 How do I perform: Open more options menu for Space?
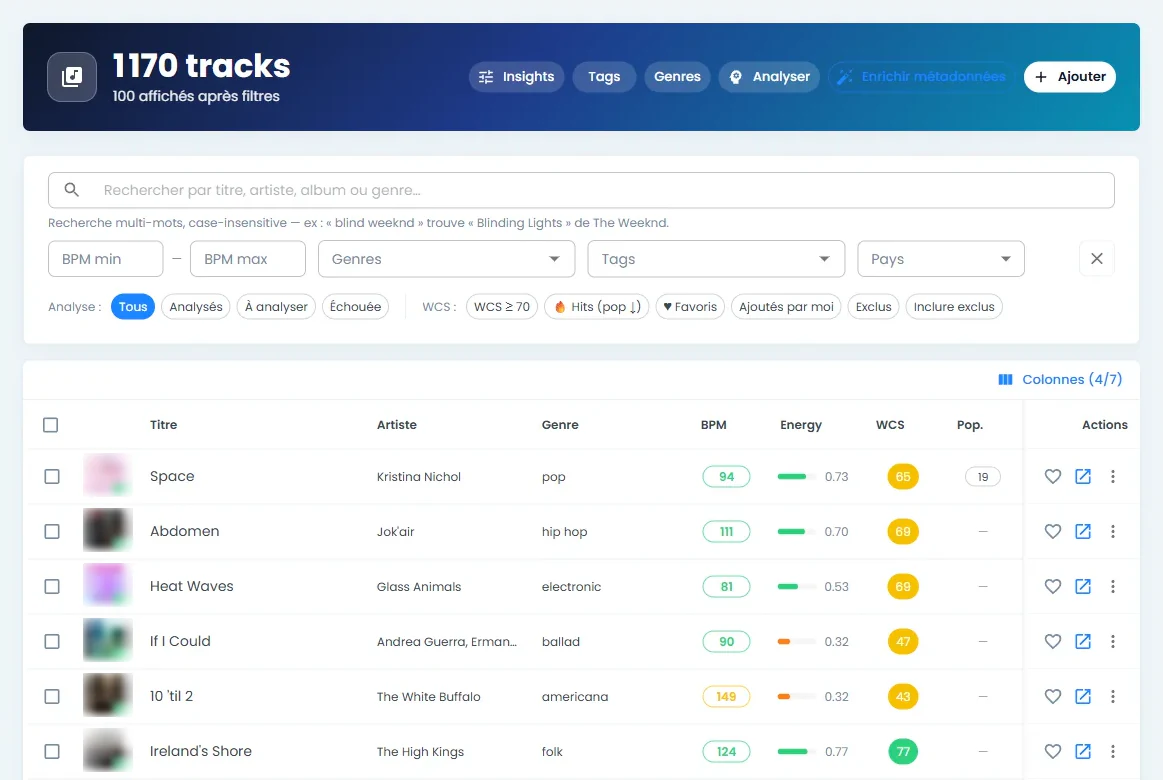[1113, 477]
